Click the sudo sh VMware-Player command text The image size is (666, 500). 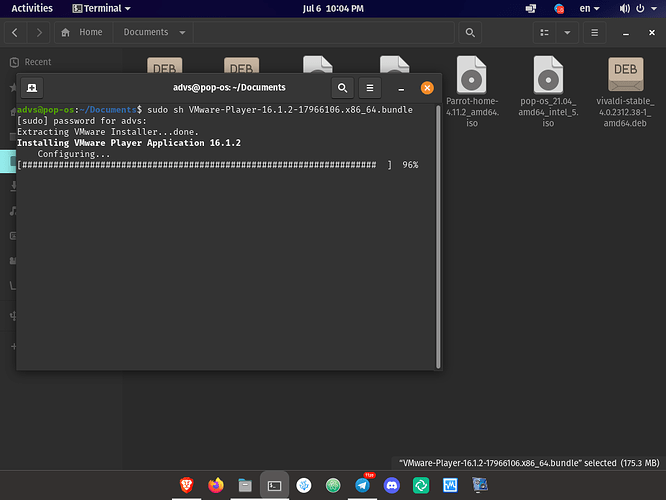click(x=280, y=110)
